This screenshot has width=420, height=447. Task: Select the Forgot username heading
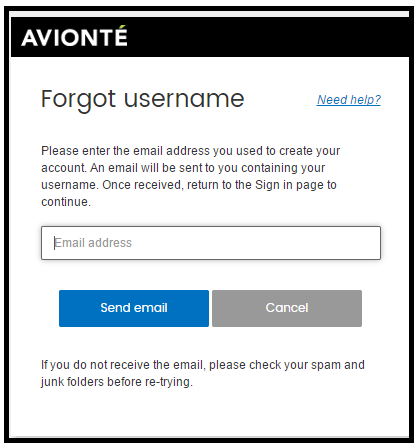[143, 99]
